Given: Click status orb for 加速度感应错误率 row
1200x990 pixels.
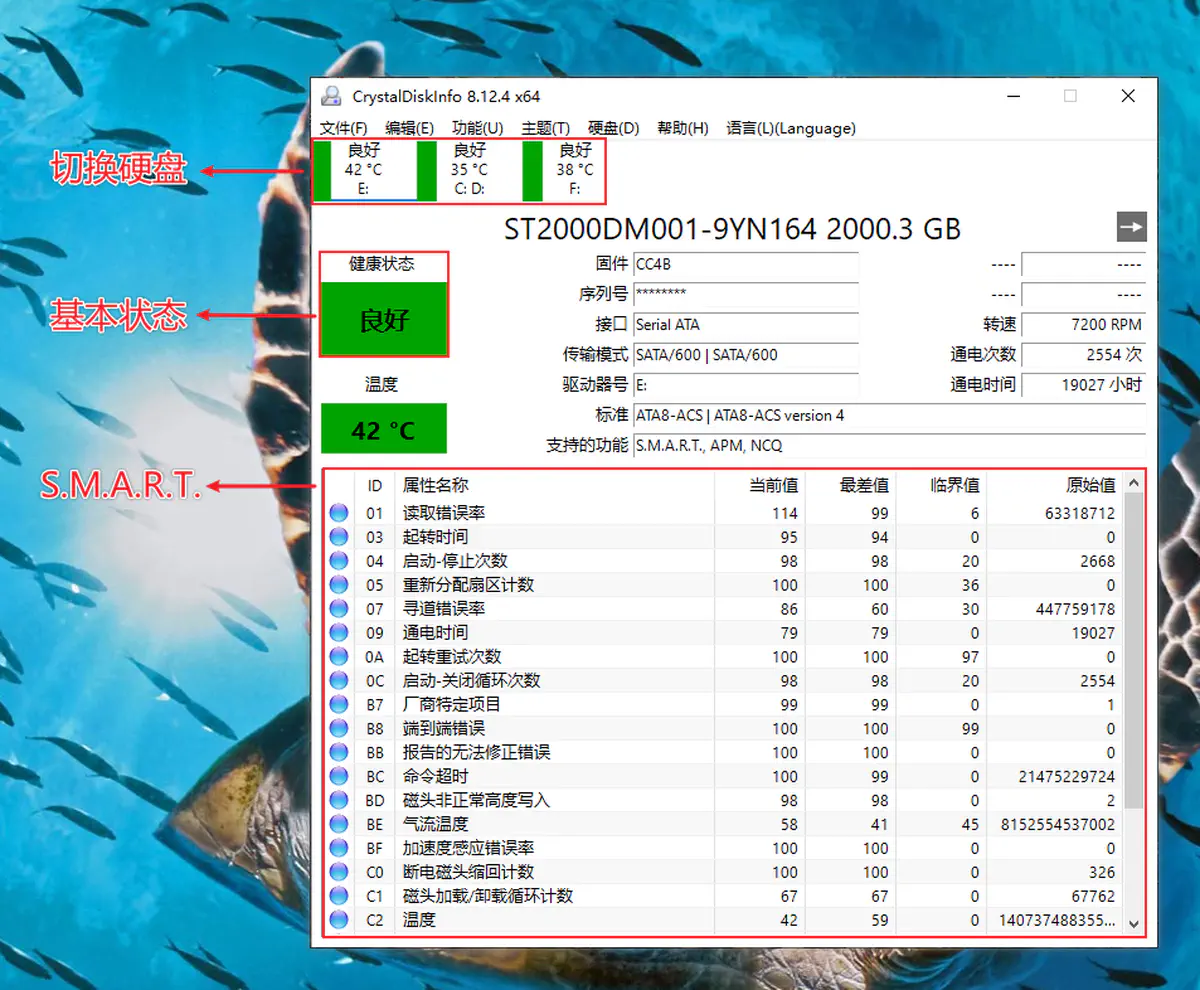Looking at the screenshot, I should (x=339, y=848).
